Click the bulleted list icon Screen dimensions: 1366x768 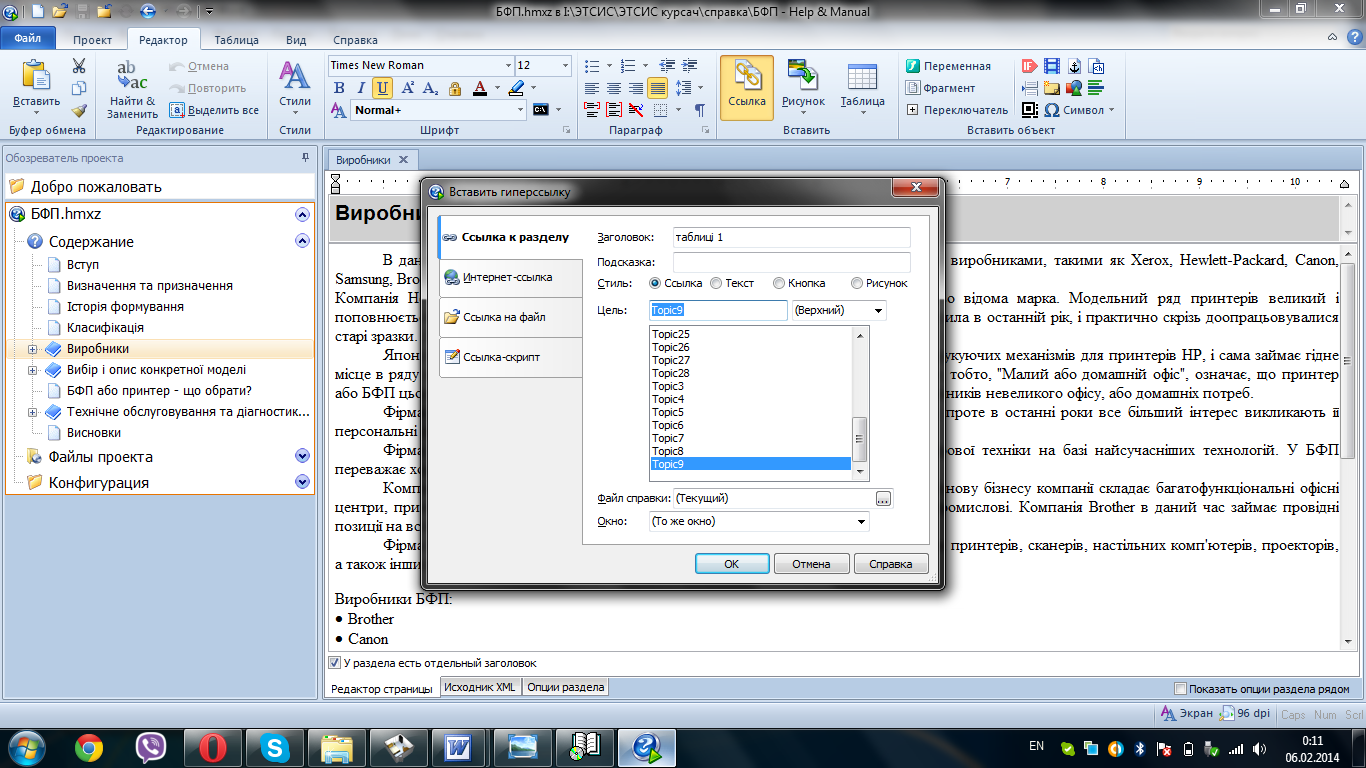click(x=591, y=66)
